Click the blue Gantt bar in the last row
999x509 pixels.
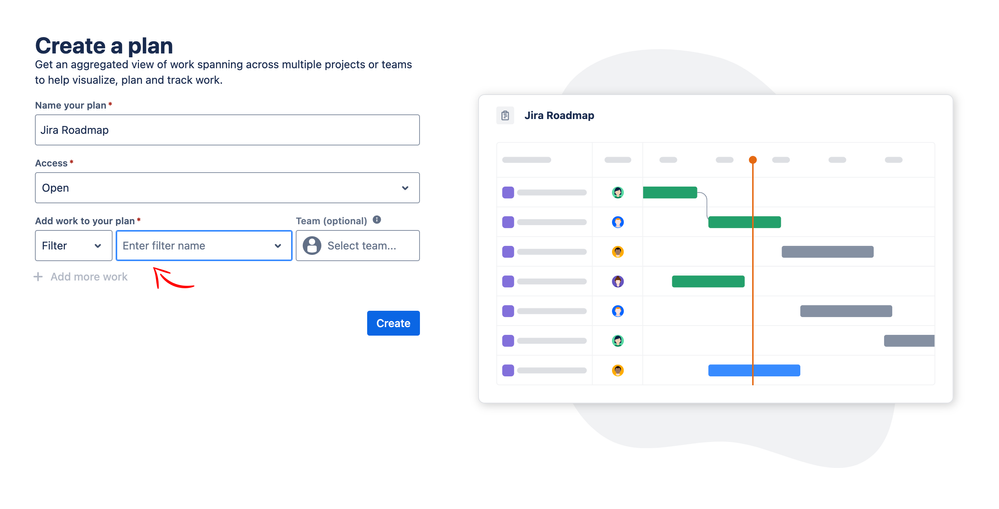pos(754,371)
